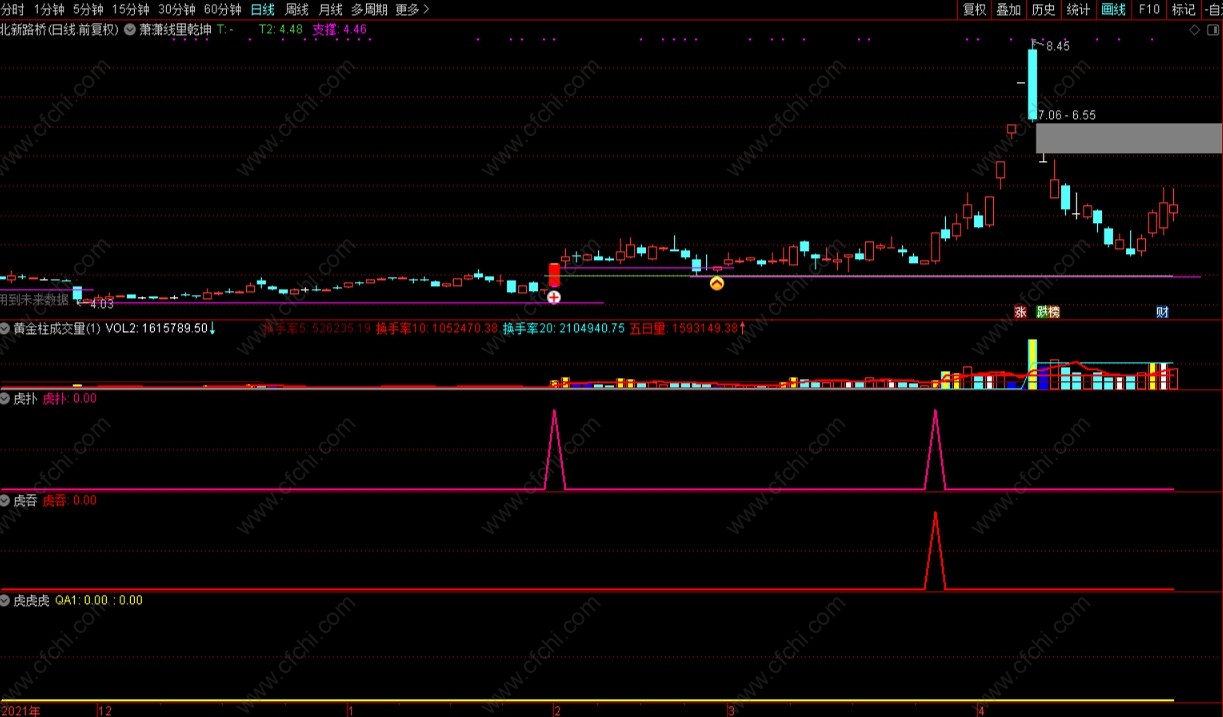Switch to the 1分钟 period tab
The width and height of the screenshot is (1223, 717).
point(48,9)
